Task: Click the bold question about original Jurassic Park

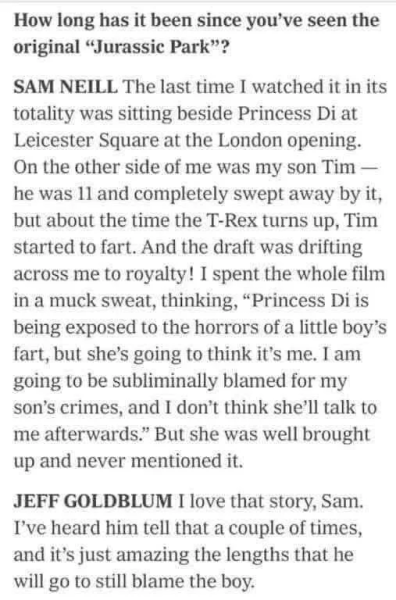Action: (x=197, y=33)
